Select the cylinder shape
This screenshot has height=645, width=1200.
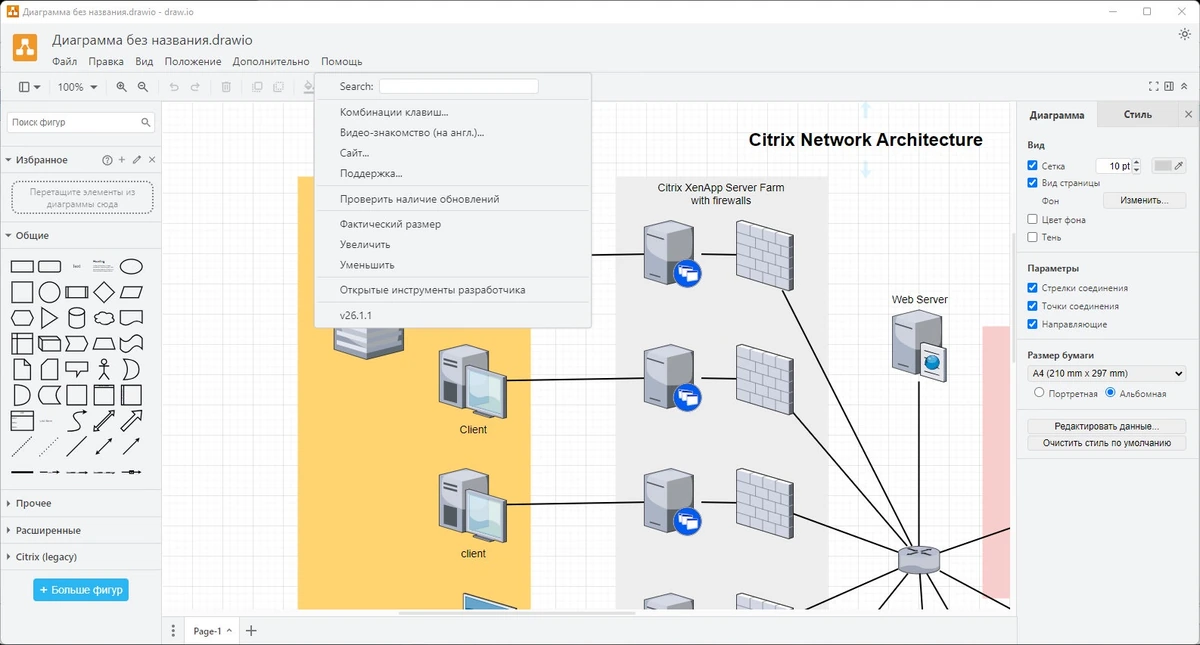(76, 318)
